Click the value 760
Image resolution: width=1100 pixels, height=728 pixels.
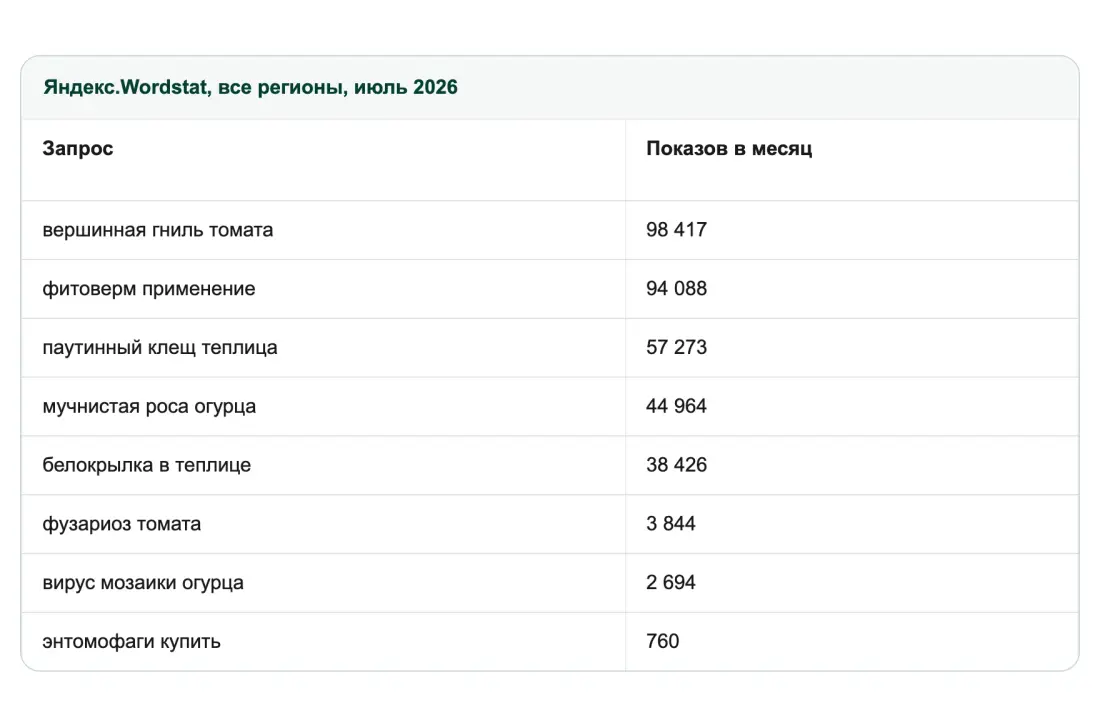point(662,642)
